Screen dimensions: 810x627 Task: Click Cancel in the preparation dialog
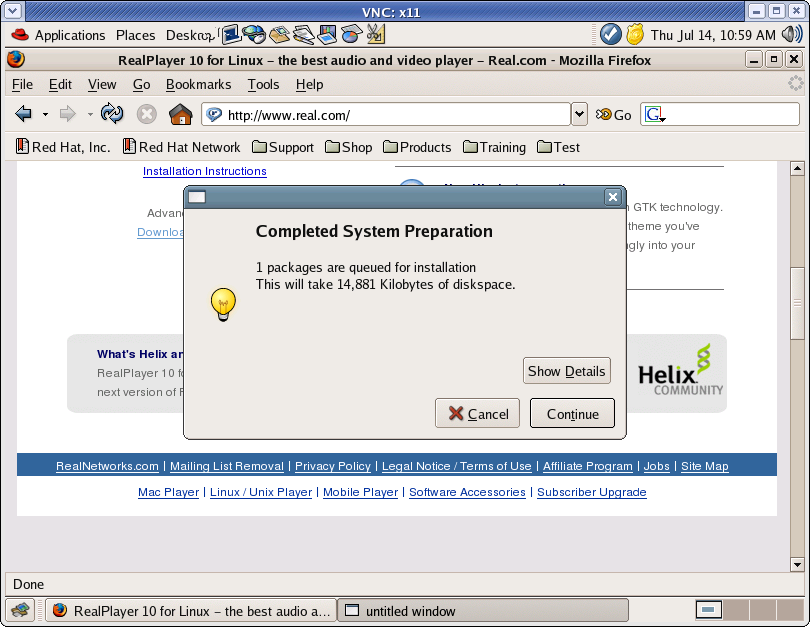pos(477,413)
